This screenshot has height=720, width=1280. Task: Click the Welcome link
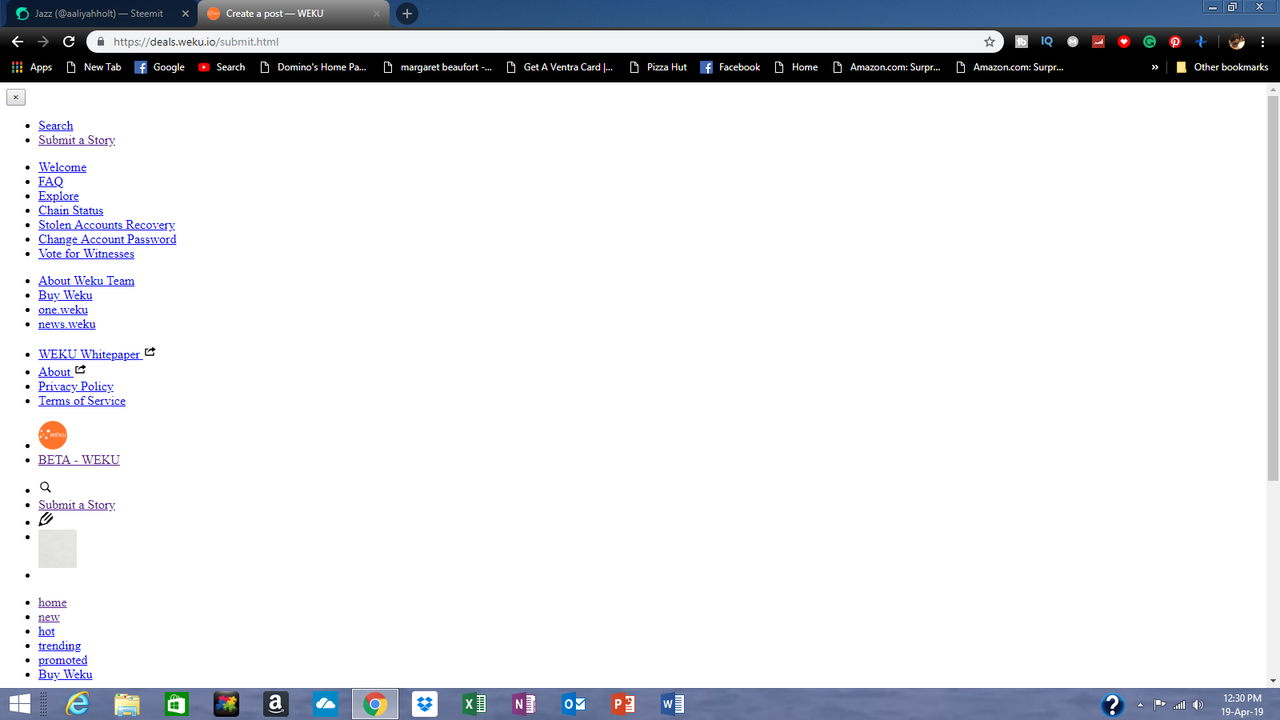click(x=62, y=167)
